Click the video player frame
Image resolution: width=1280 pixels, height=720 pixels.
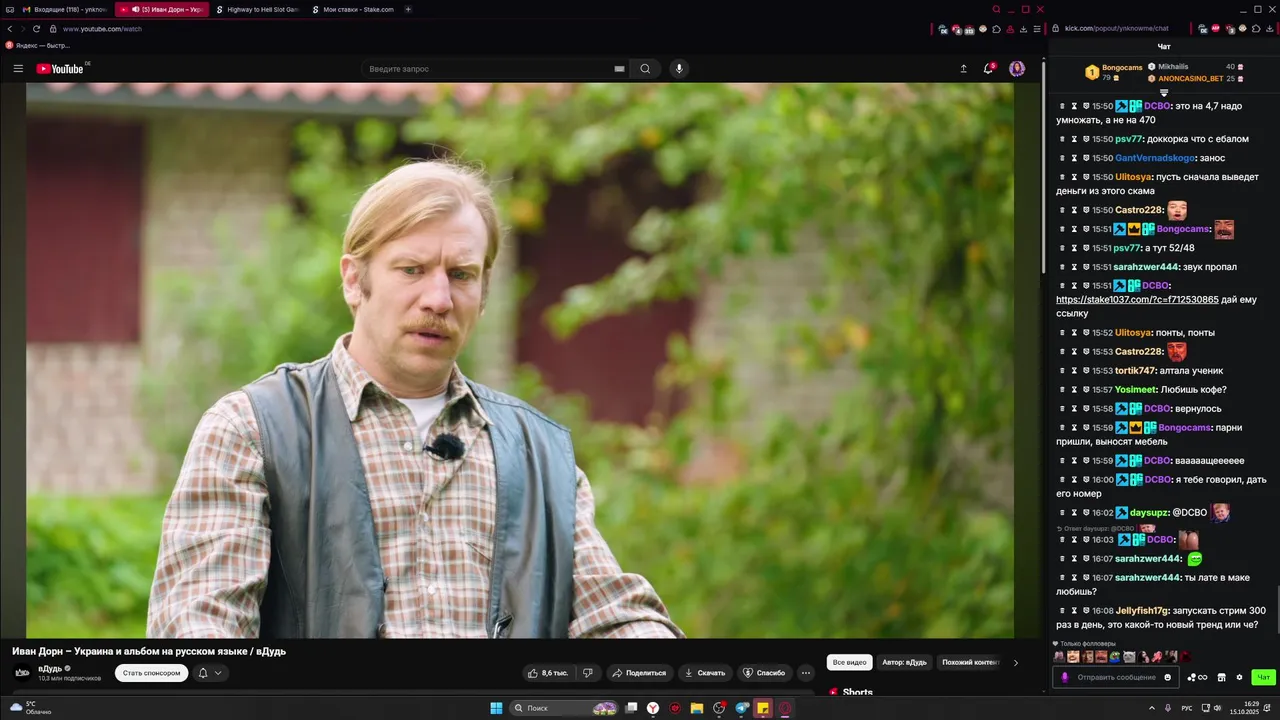519,360
